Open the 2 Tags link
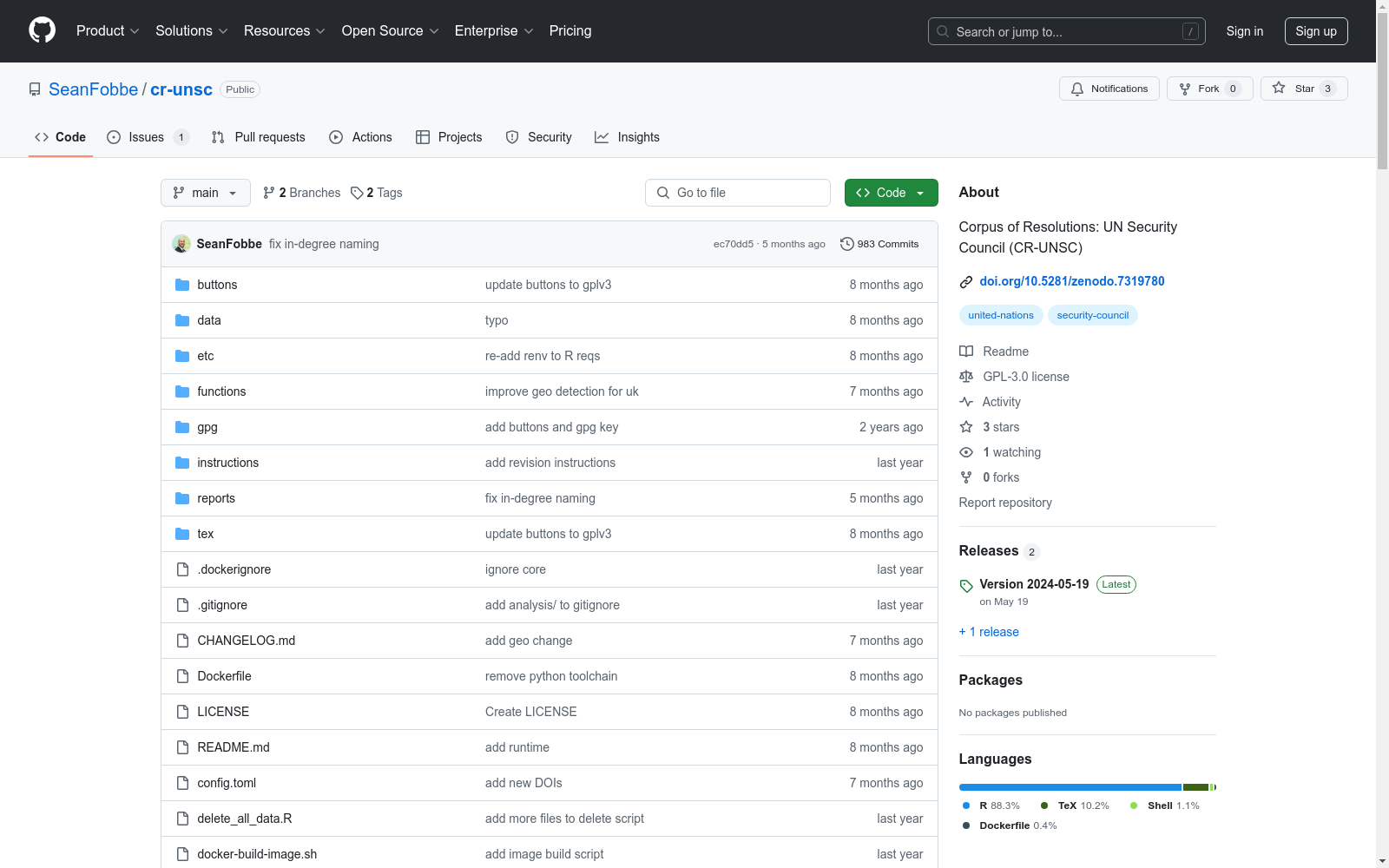This screenshot has width=1389, height=868. (377, 193)
